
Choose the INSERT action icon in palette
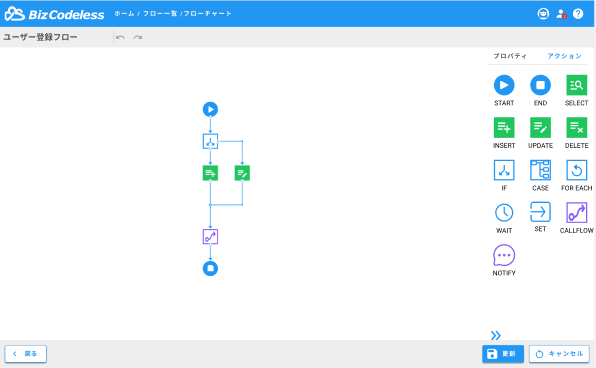pyautogui.click(x=504, y=127)
